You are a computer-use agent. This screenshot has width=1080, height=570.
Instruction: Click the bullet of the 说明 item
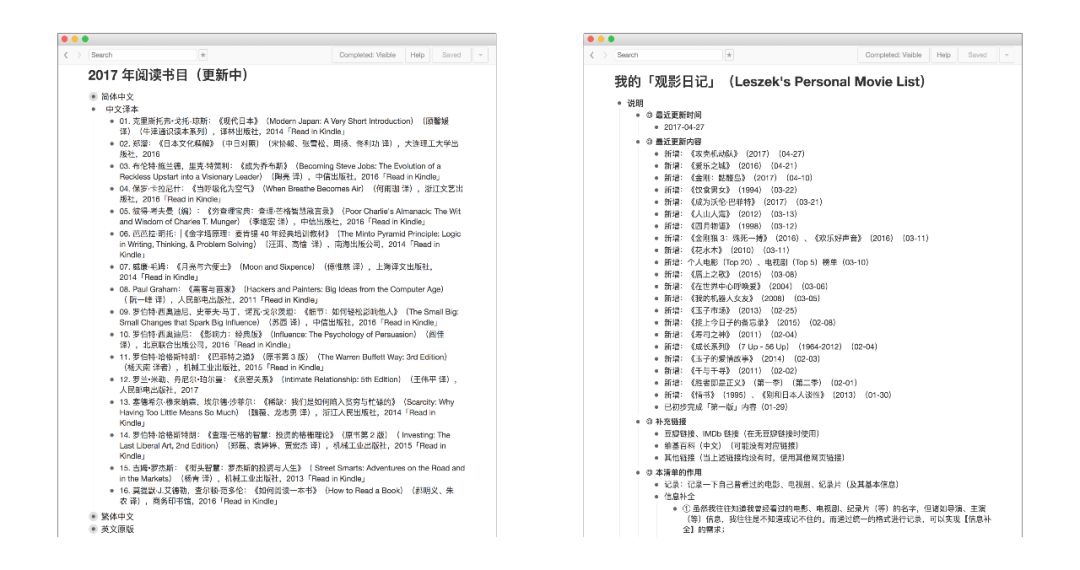click(619, 103)
